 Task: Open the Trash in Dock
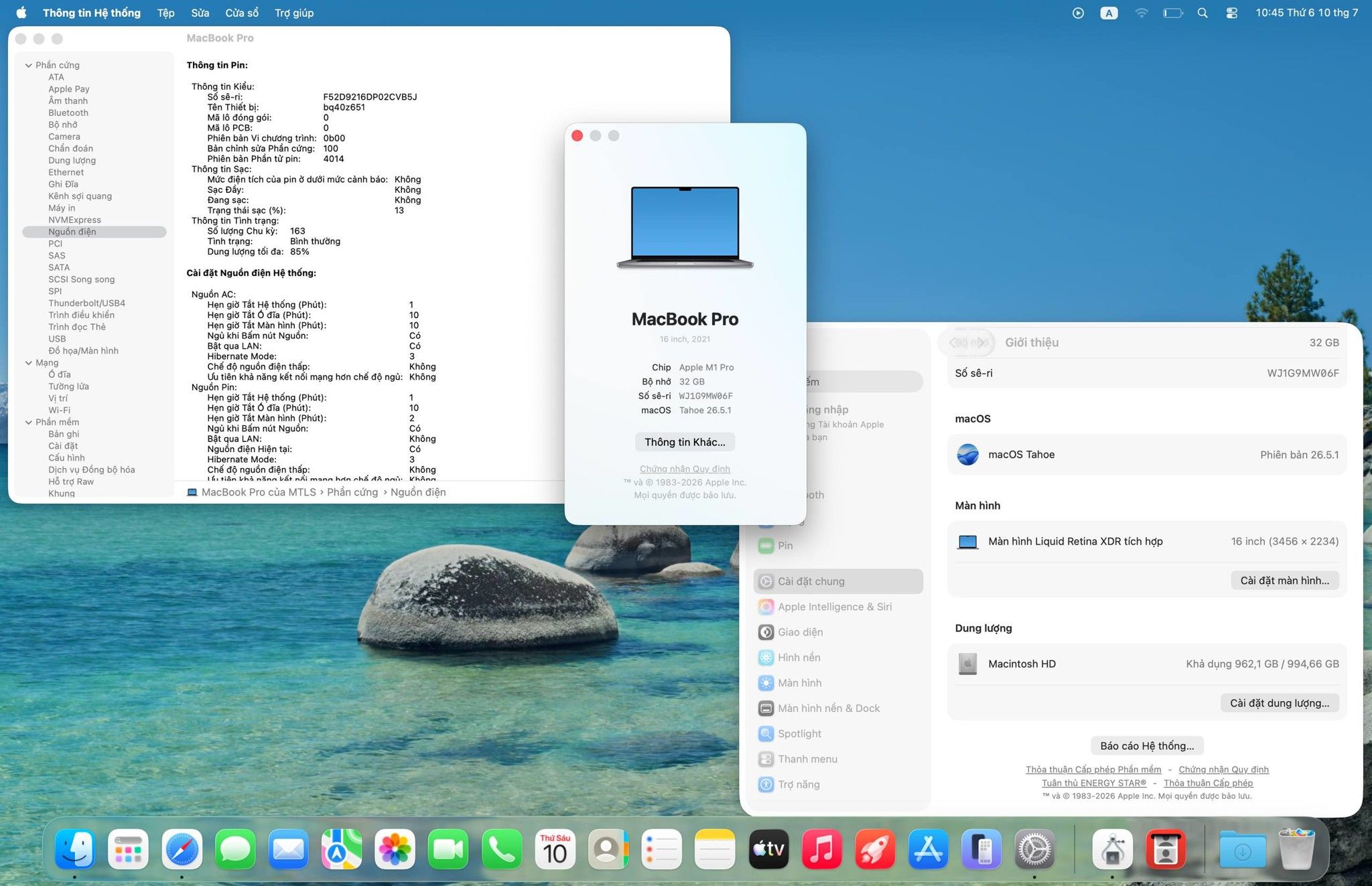click(1296, 849)
